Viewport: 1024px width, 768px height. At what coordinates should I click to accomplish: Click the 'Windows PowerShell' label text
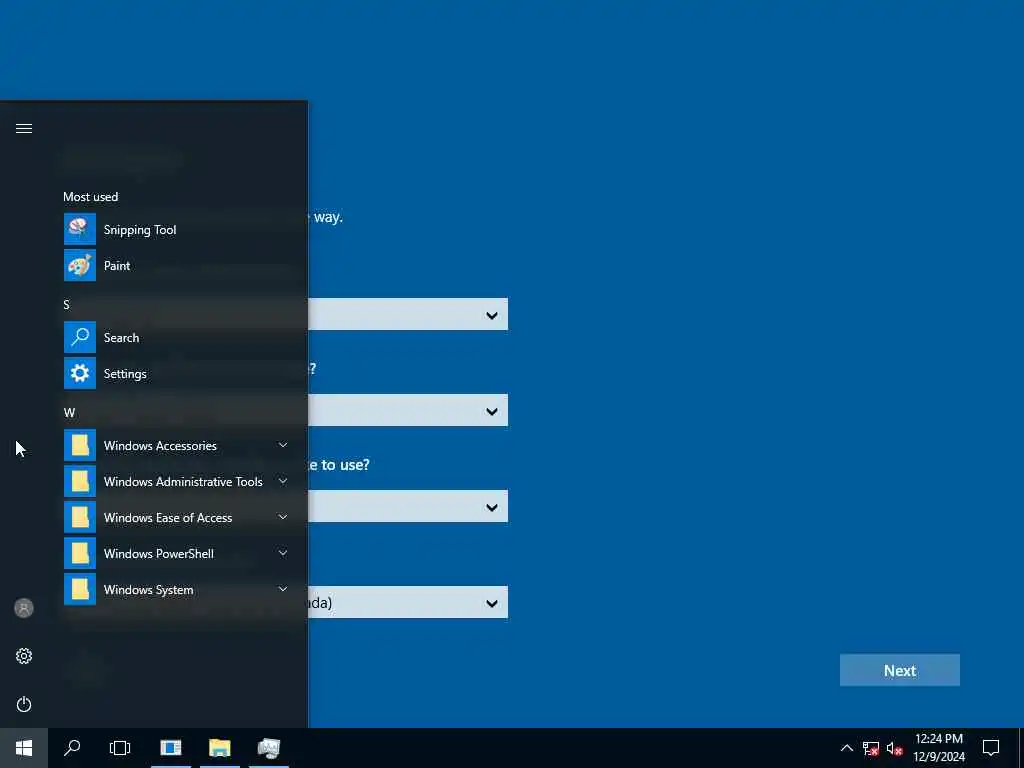[x=159, y=553]
